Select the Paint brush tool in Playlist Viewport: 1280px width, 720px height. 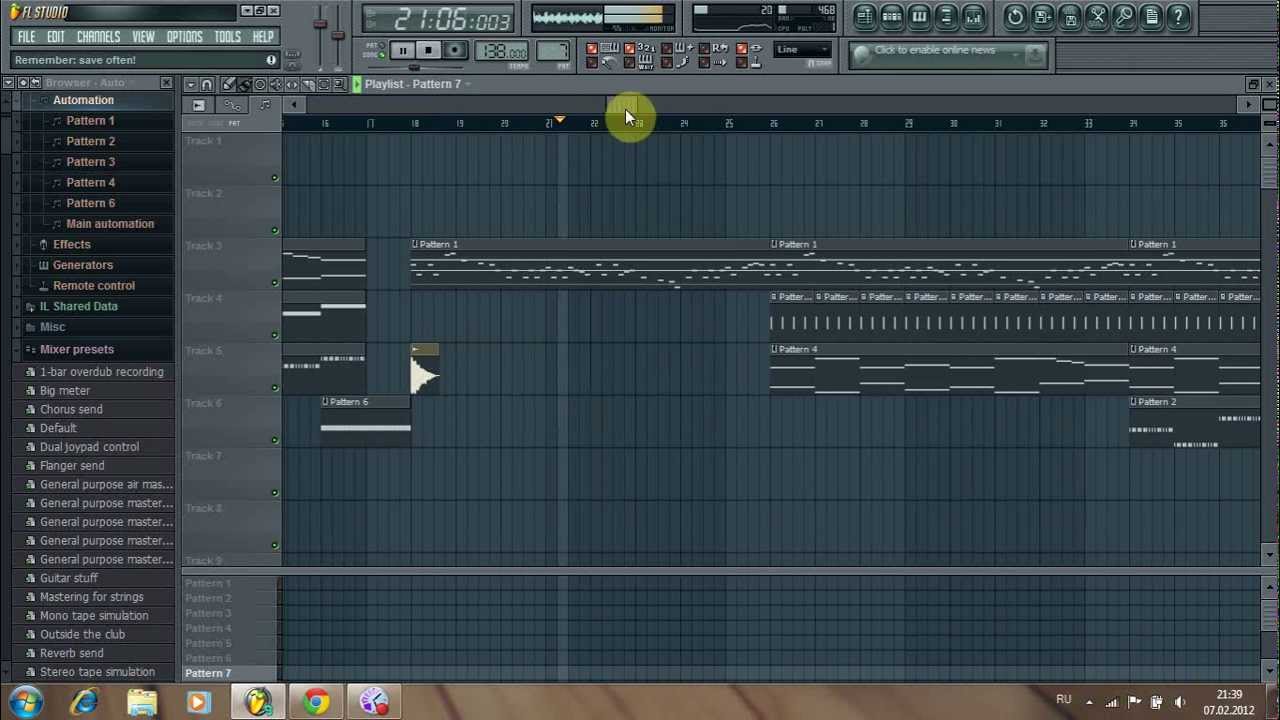point(244,85)
